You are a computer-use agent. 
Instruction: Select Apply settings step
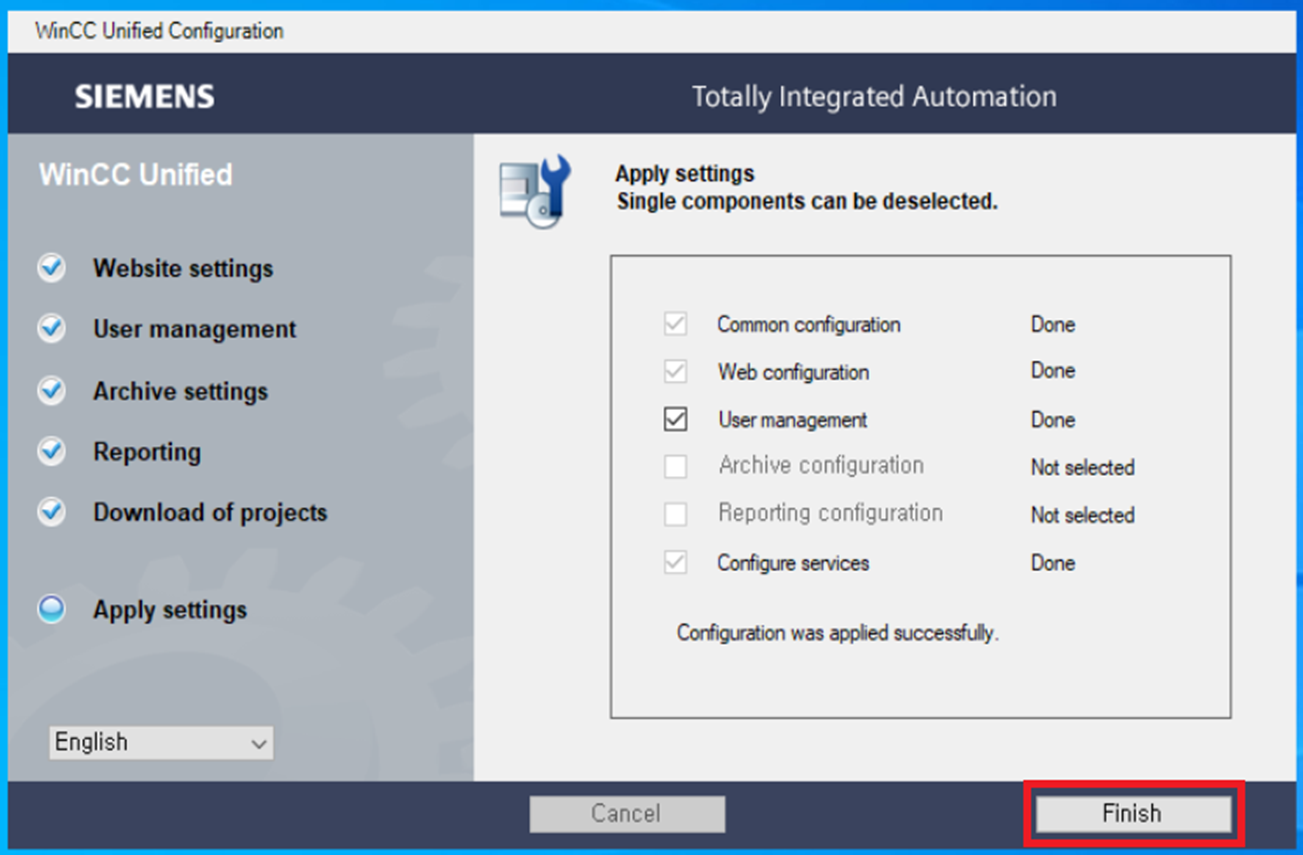pos(170,610)
